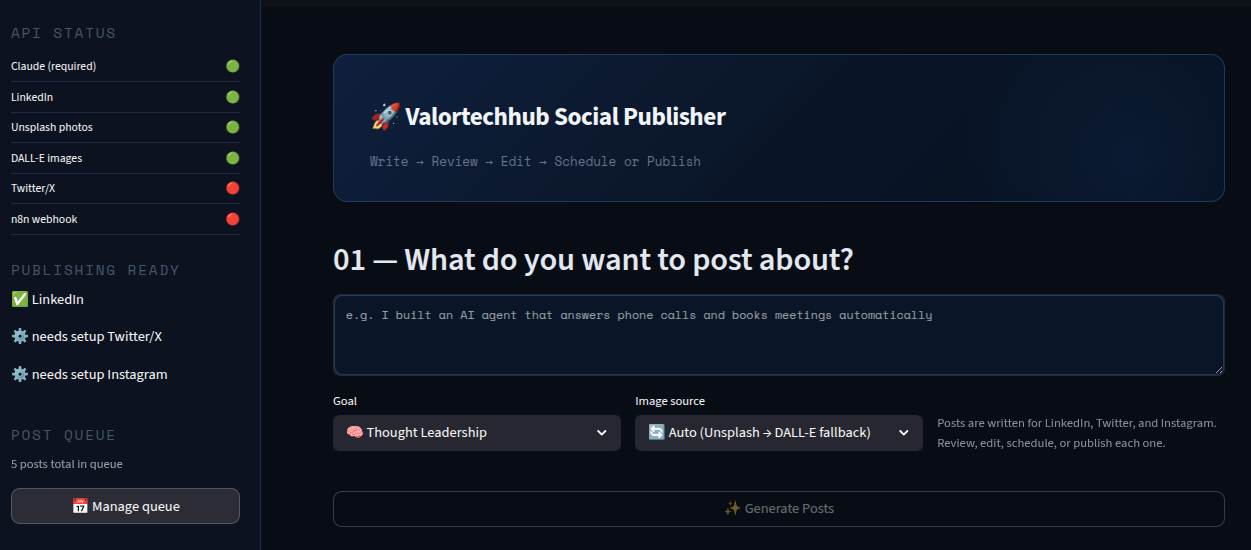Click the POST QUEUE section heading

coord(63,435)
